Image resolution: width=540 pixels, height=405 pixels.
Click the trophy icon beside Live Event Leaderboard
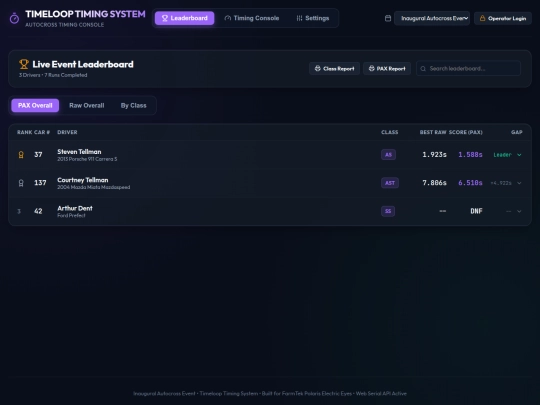pyautogui.click(x=24, y=64)
